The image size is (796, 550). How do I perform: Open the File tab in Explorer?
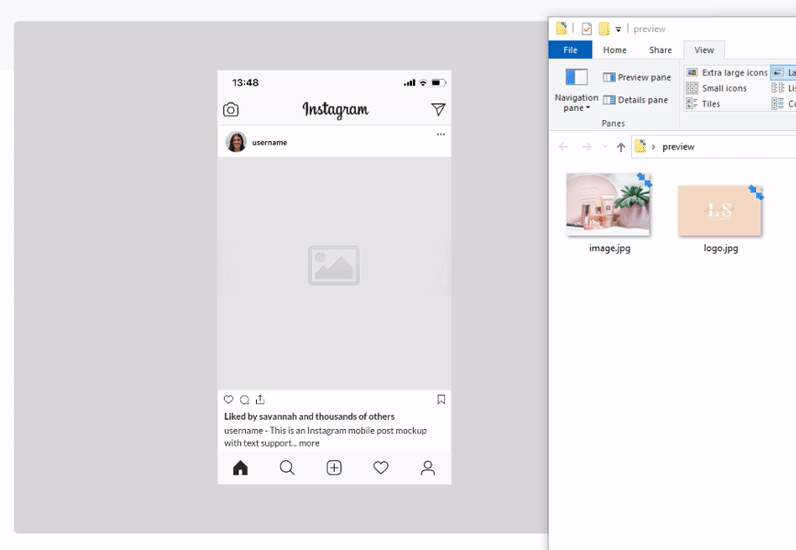[570, 50]
